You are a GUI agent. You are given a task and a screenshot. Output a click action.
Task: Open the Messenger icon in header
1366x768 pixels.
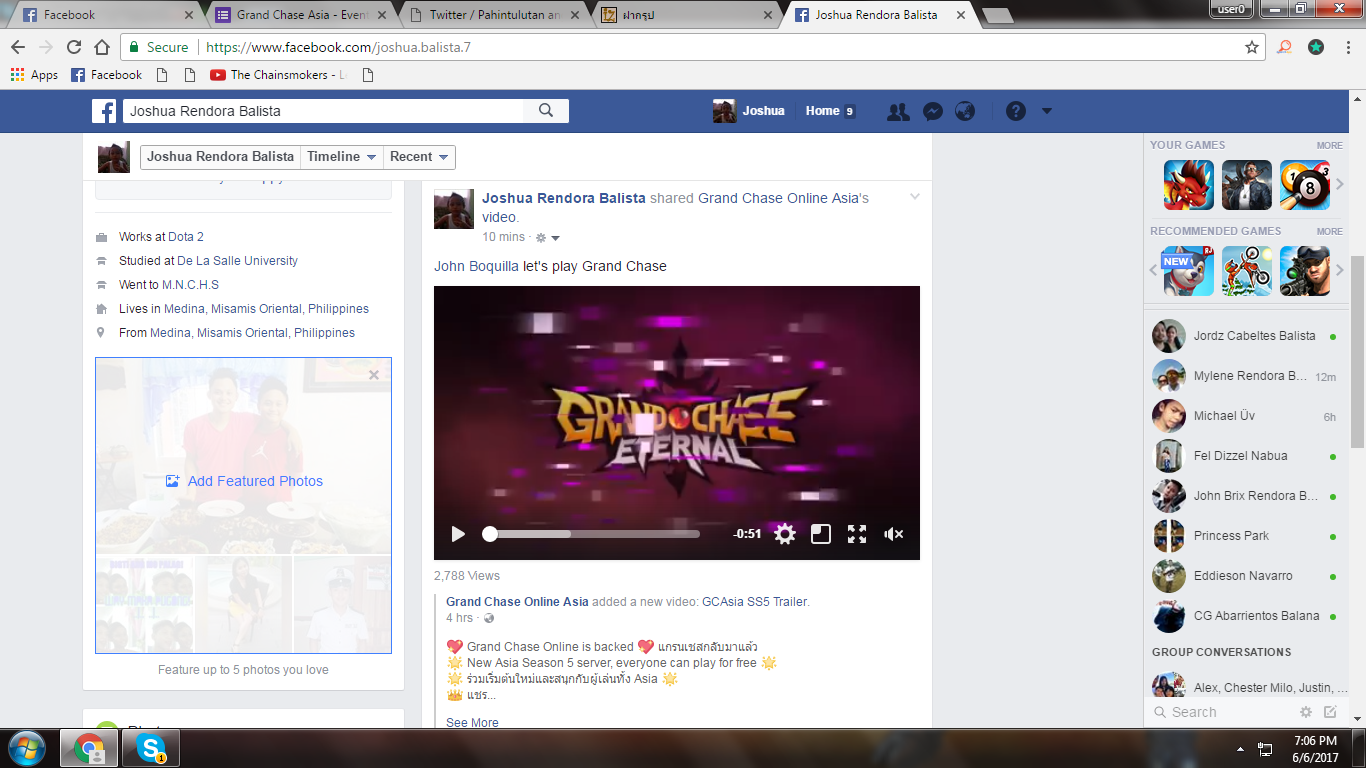[932, 112]
